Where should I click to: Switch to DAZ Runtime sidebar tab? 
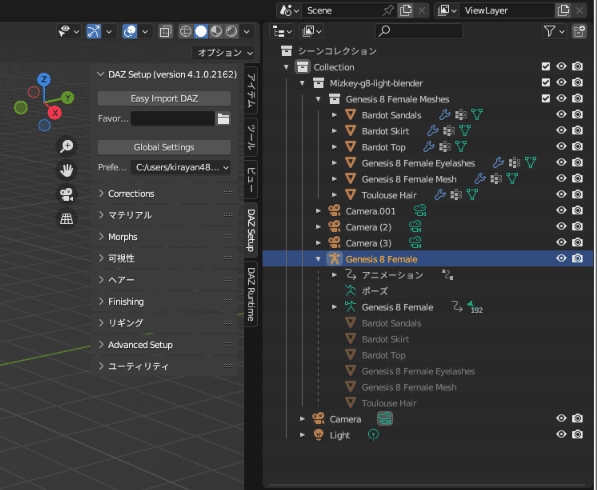(251, 294)
